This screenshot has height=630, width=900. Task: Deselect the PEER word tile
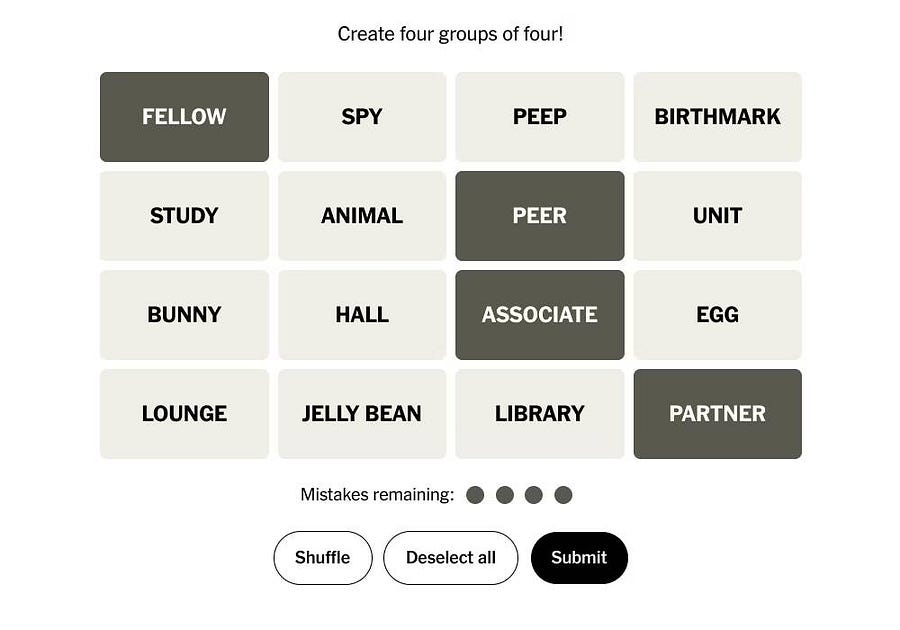[x=540, y=216]
